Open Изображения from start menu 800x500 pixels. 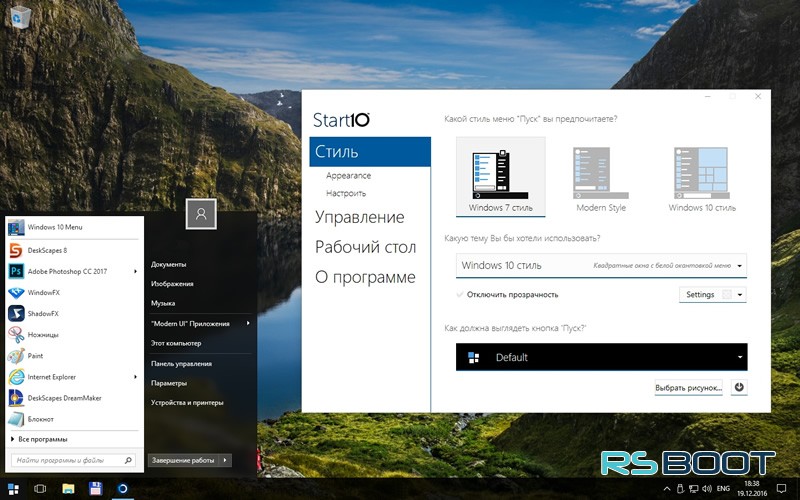(172, 284)
